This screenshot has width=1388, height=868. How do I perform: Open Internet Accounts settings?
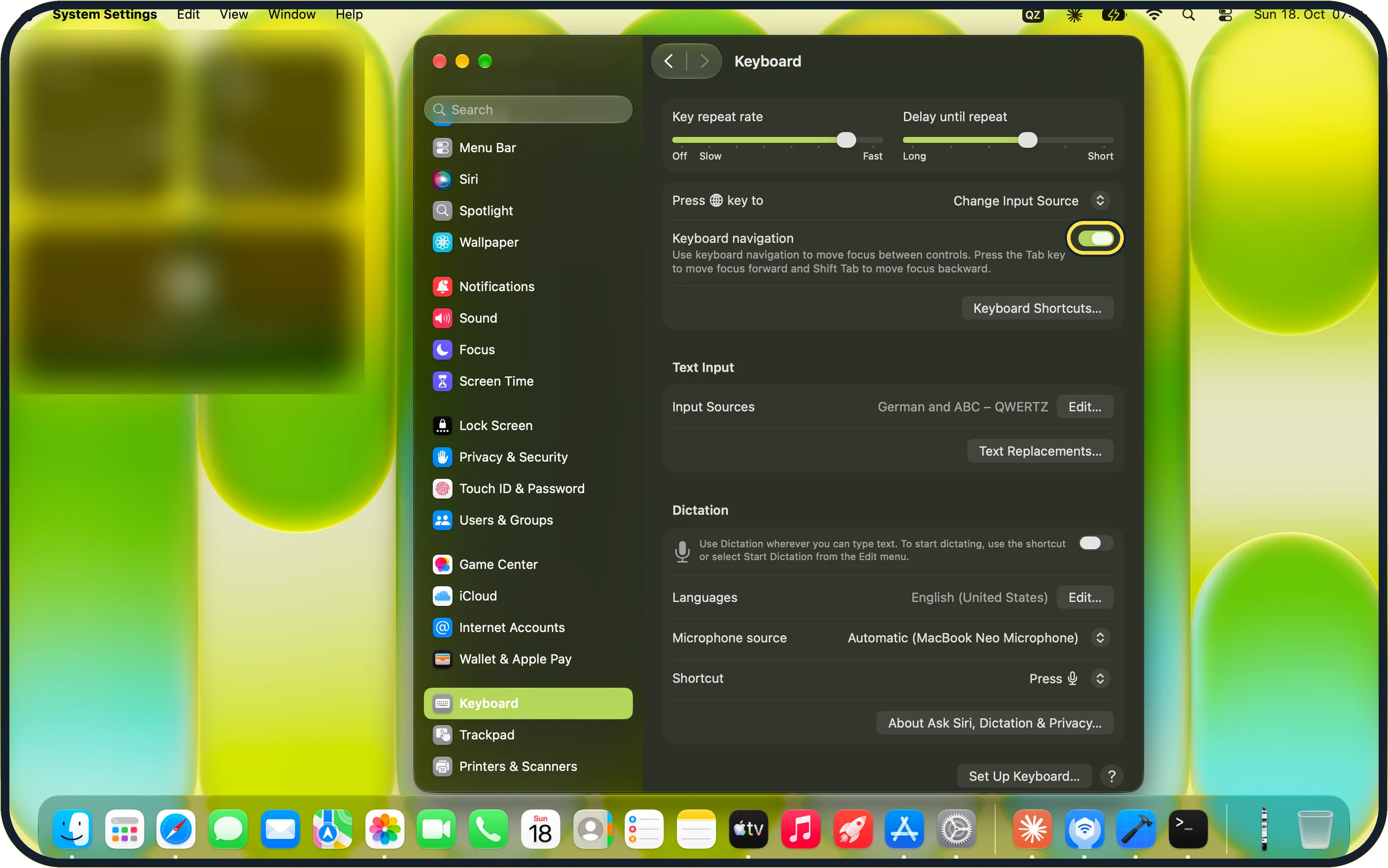click(528, 628)
